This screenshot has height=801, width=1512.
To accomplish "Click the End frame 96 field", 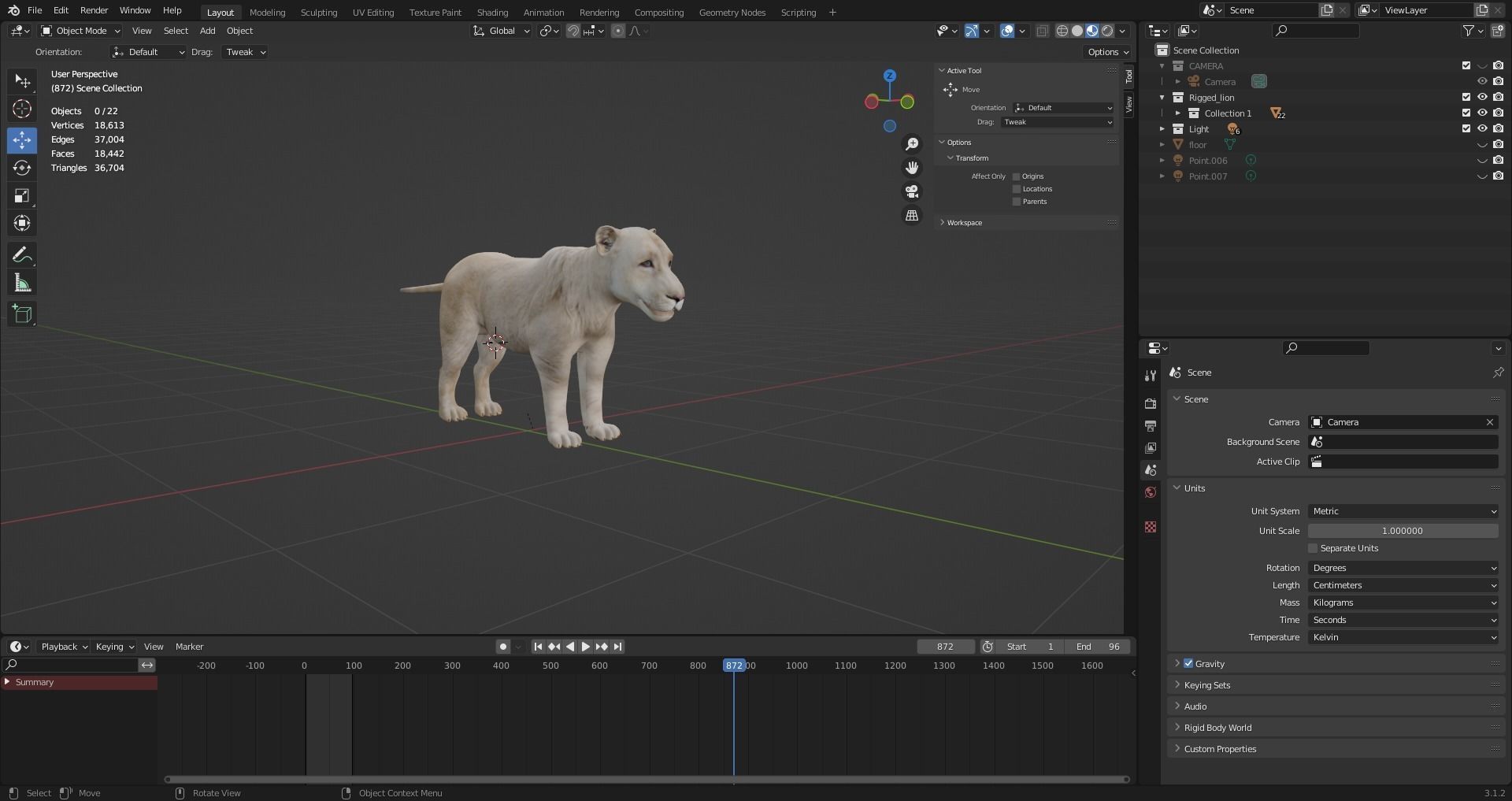I will pos(1097,647).
